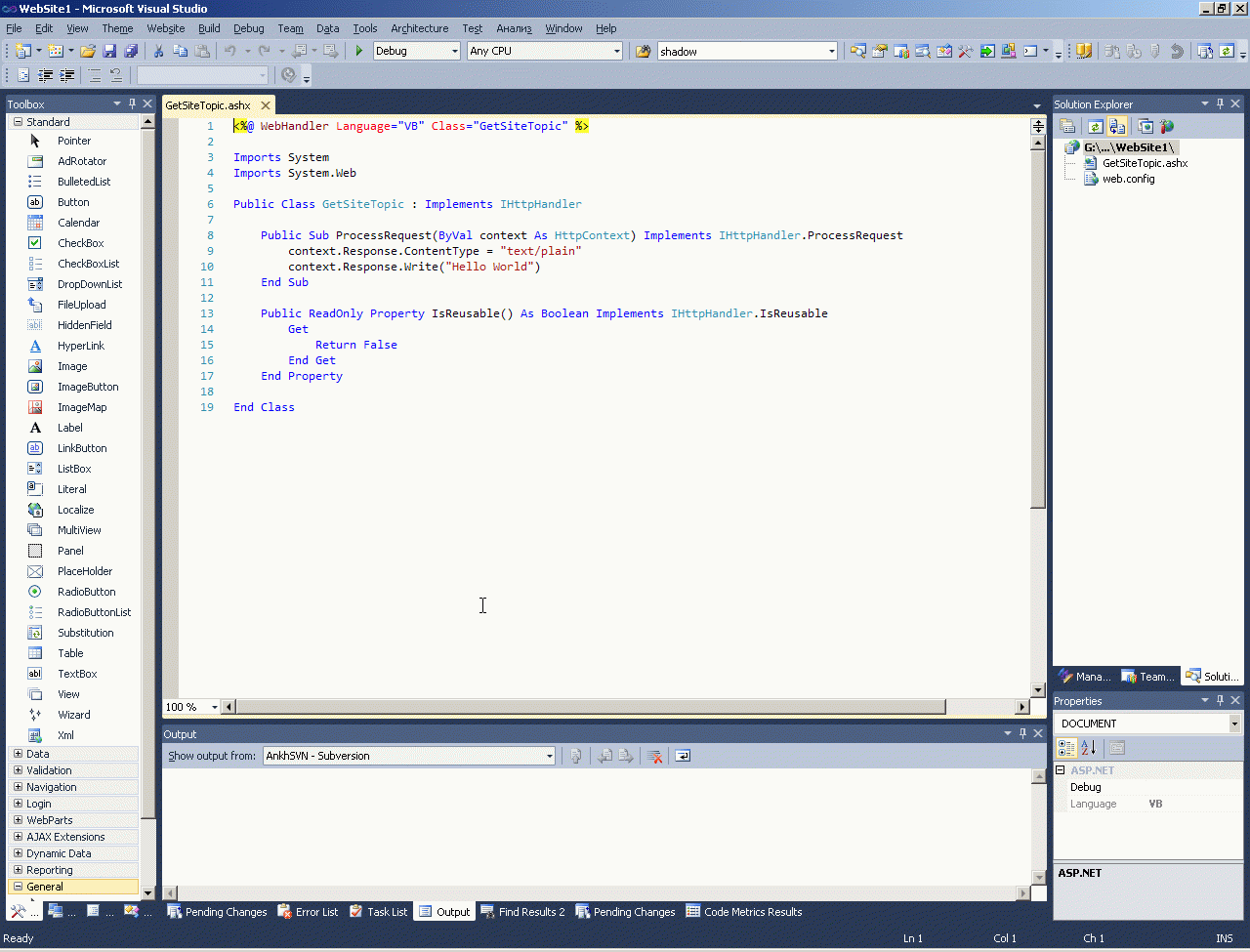Switch to the Error List tab
This screenshot has height=952, width=1250.
308,912
